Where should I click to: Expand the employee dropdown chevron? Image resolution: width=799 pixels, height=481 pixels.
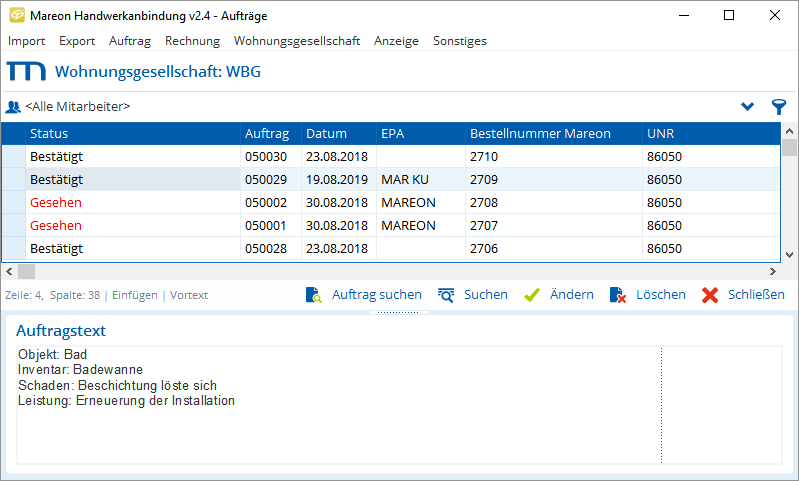click(x=747, y=106)
